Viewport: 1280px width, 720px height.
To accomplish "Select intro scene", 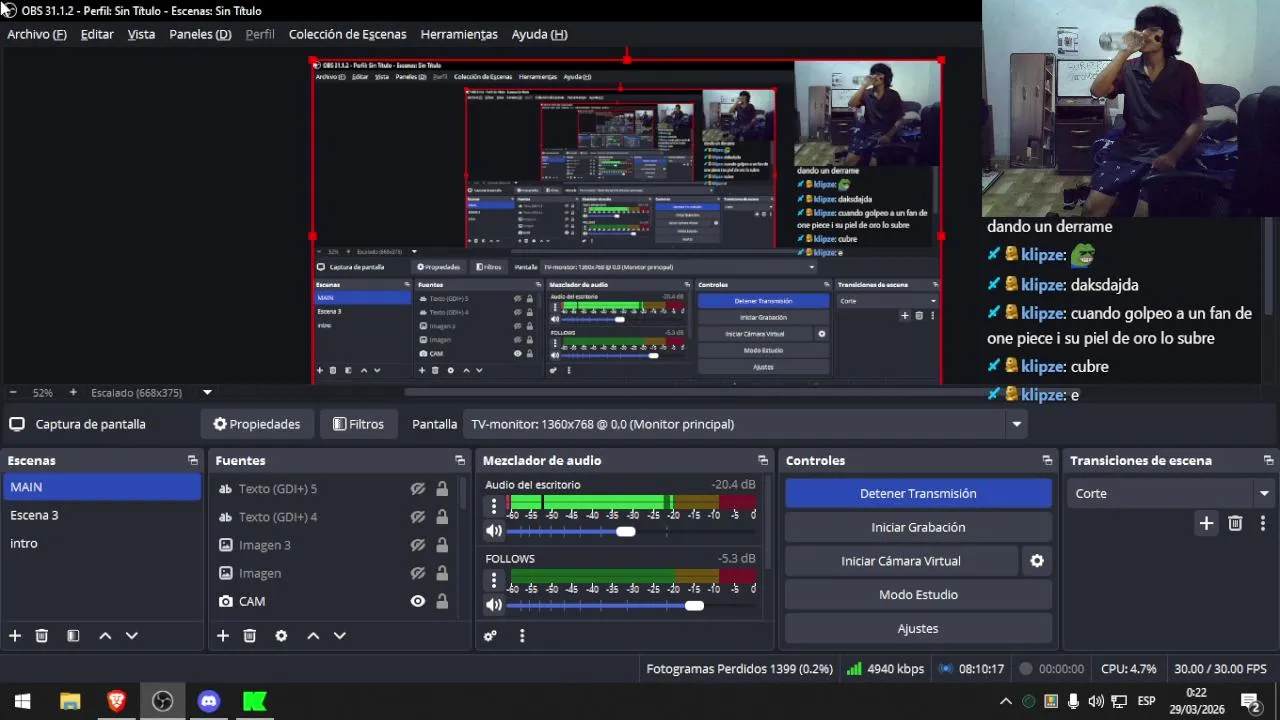I will 102,543.
